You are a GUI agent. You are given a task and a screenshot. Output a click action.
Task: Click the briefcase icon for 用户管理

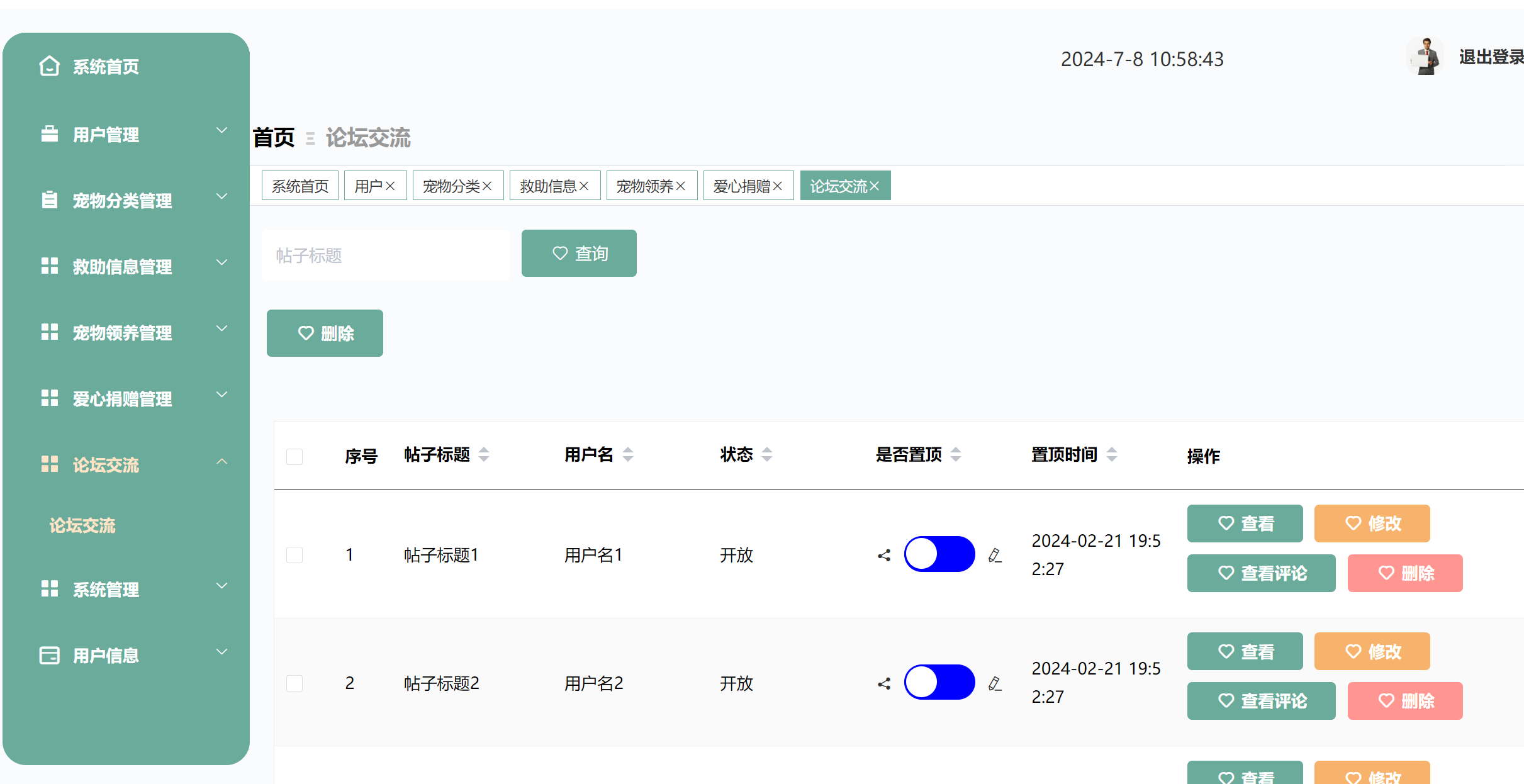[x=49, y=134]
